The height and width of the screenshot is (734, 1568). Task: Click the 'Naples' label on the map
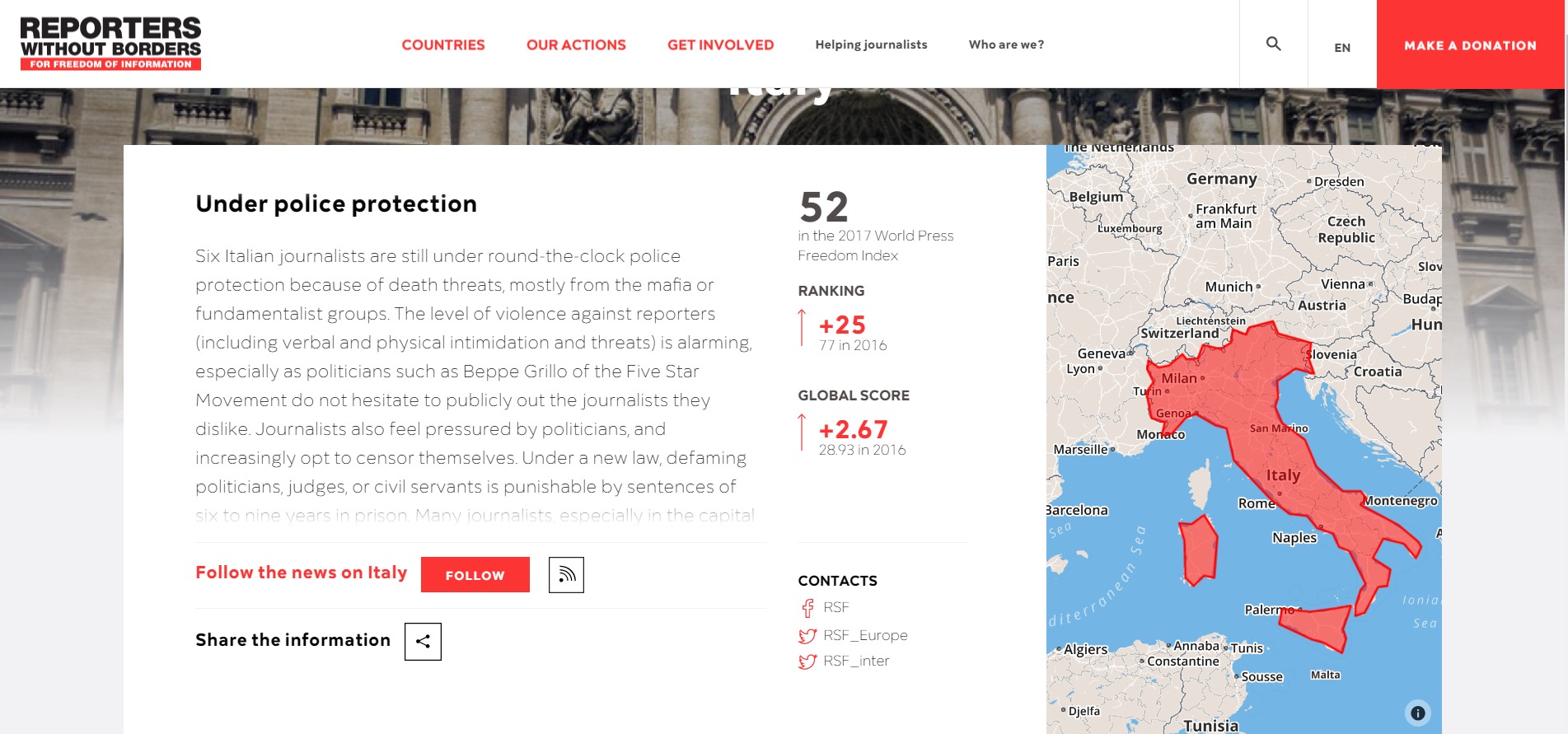tap(1294, 538)
